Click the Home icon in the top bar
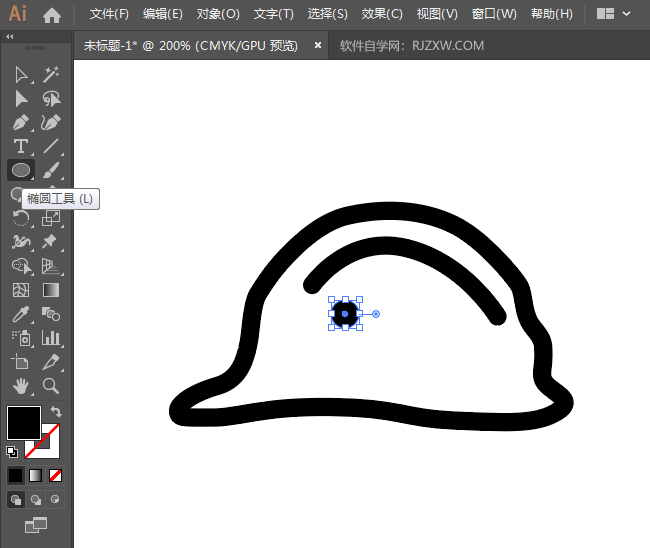Viewport: 650px width, 548px height. click(x=52, y=15)
